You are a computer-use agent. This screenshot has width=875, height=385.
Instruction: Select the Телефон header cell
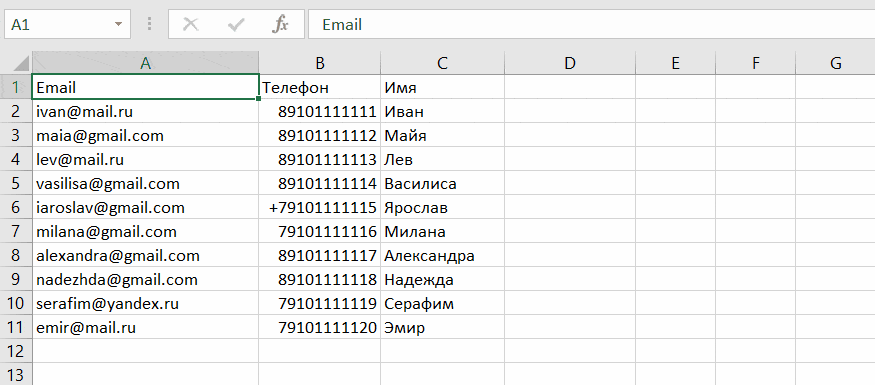pos(320,87)
